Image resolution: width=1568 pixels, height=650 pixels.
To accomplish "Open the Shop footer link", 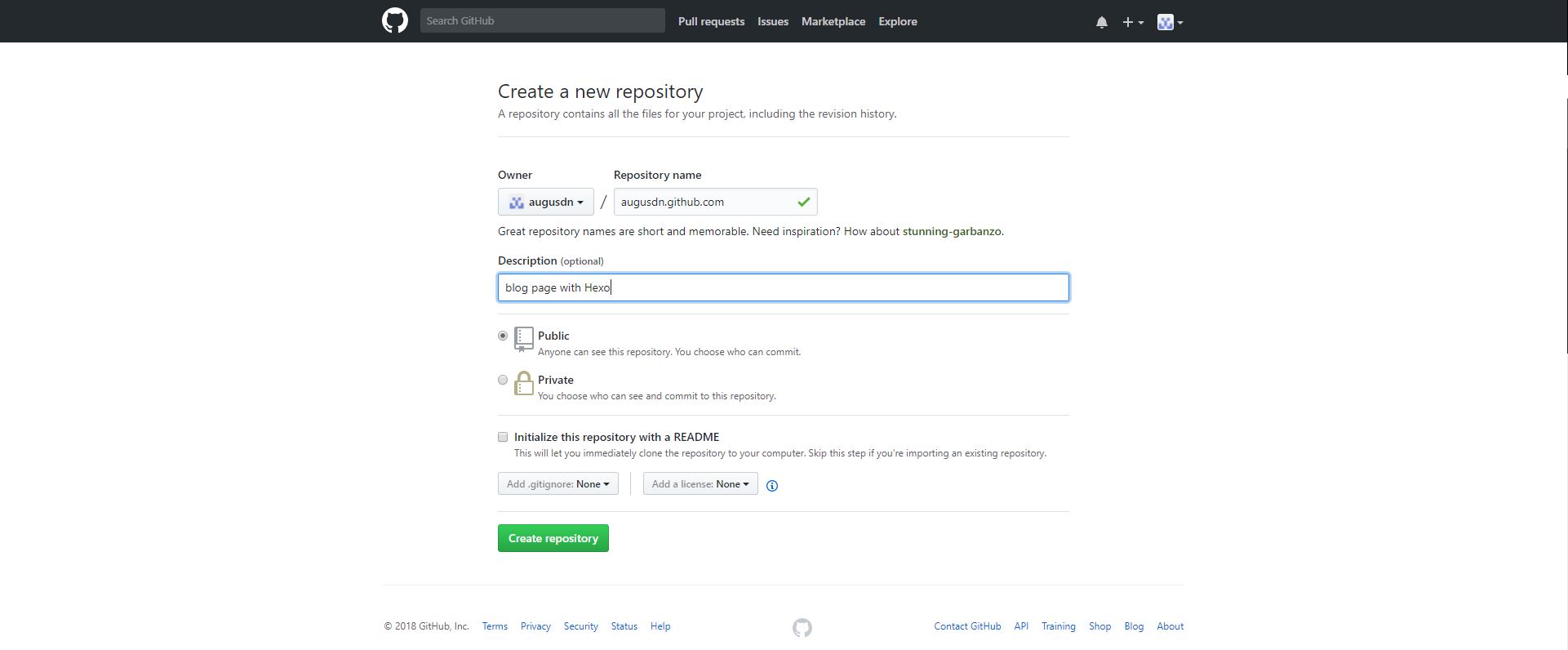I will [1100, 626].
